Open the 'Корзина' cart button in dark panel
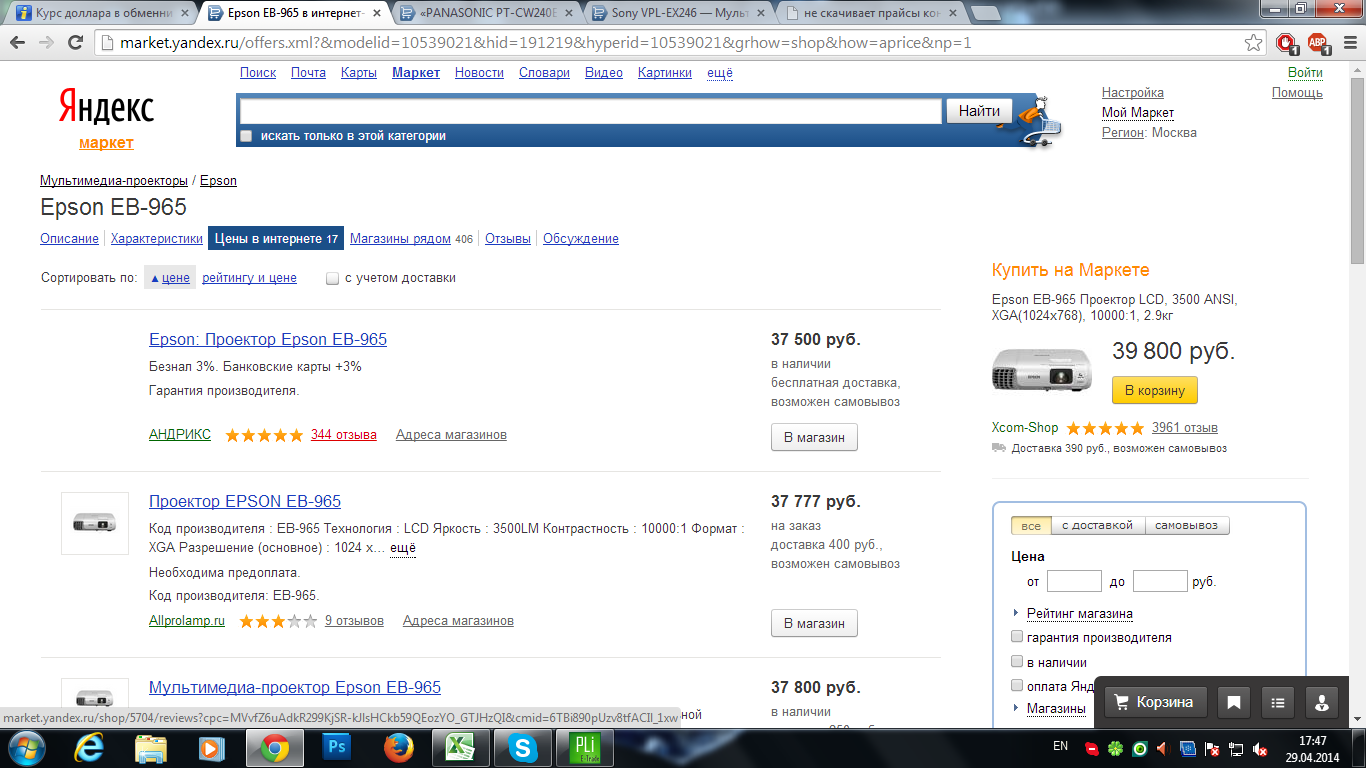This screenshot has height=768, width=1366. click(1155, 702)
